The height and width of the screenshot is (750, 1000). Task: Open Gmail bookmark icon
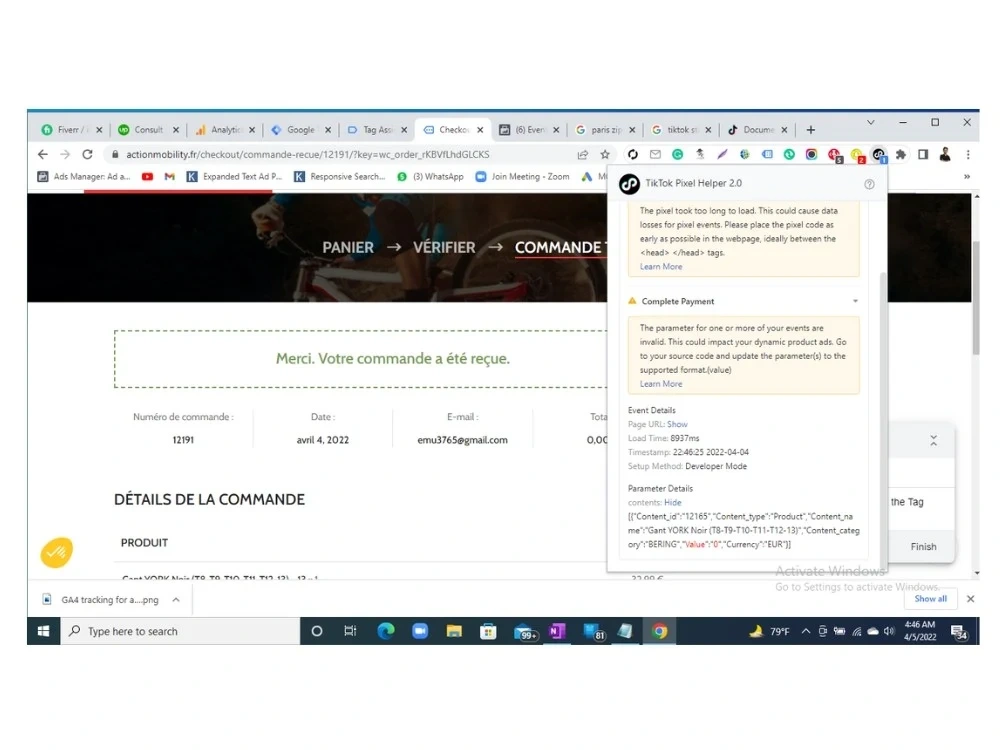[x=169, y=177]
